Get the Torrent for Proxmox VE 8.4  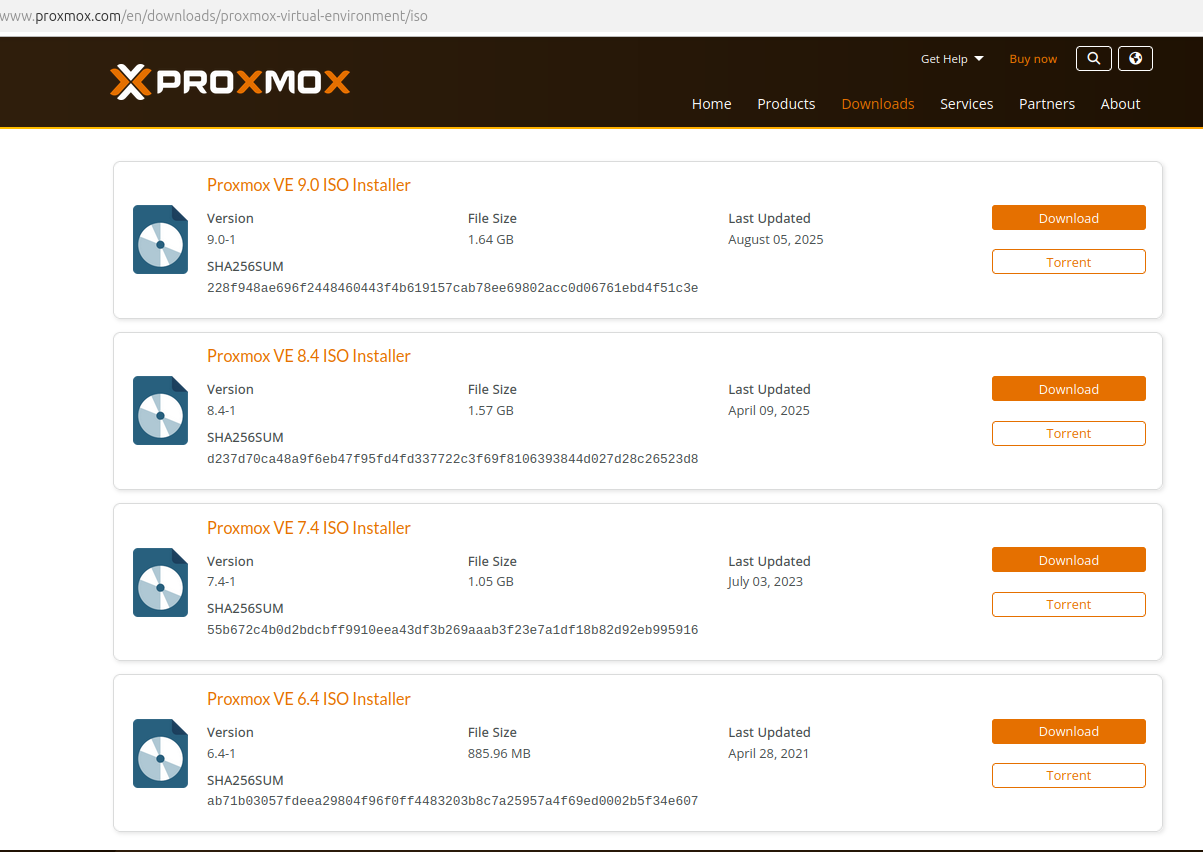point(1068,434)
